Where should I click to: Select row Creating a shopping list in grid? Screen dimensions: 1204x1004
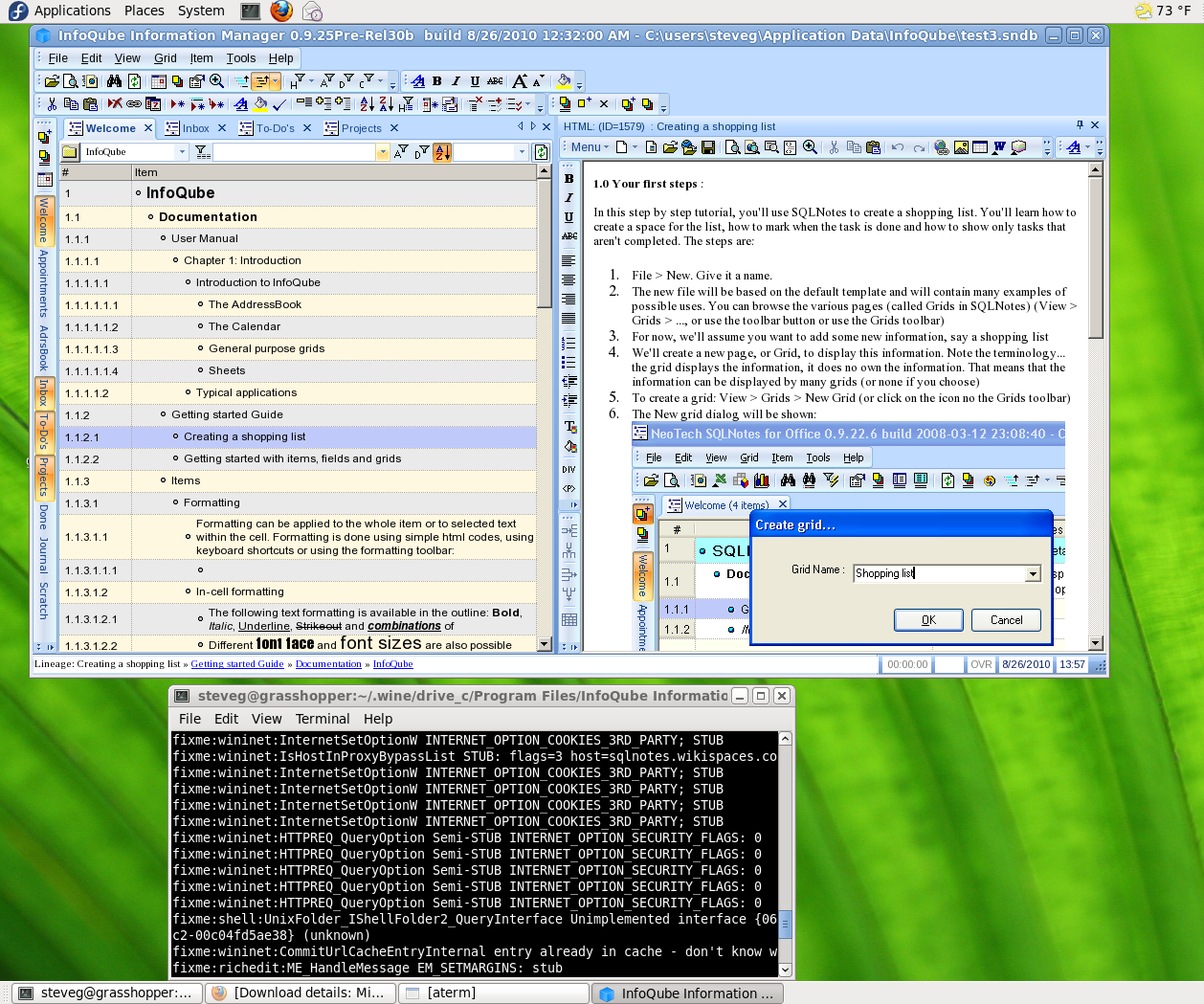tap(297, 437)
